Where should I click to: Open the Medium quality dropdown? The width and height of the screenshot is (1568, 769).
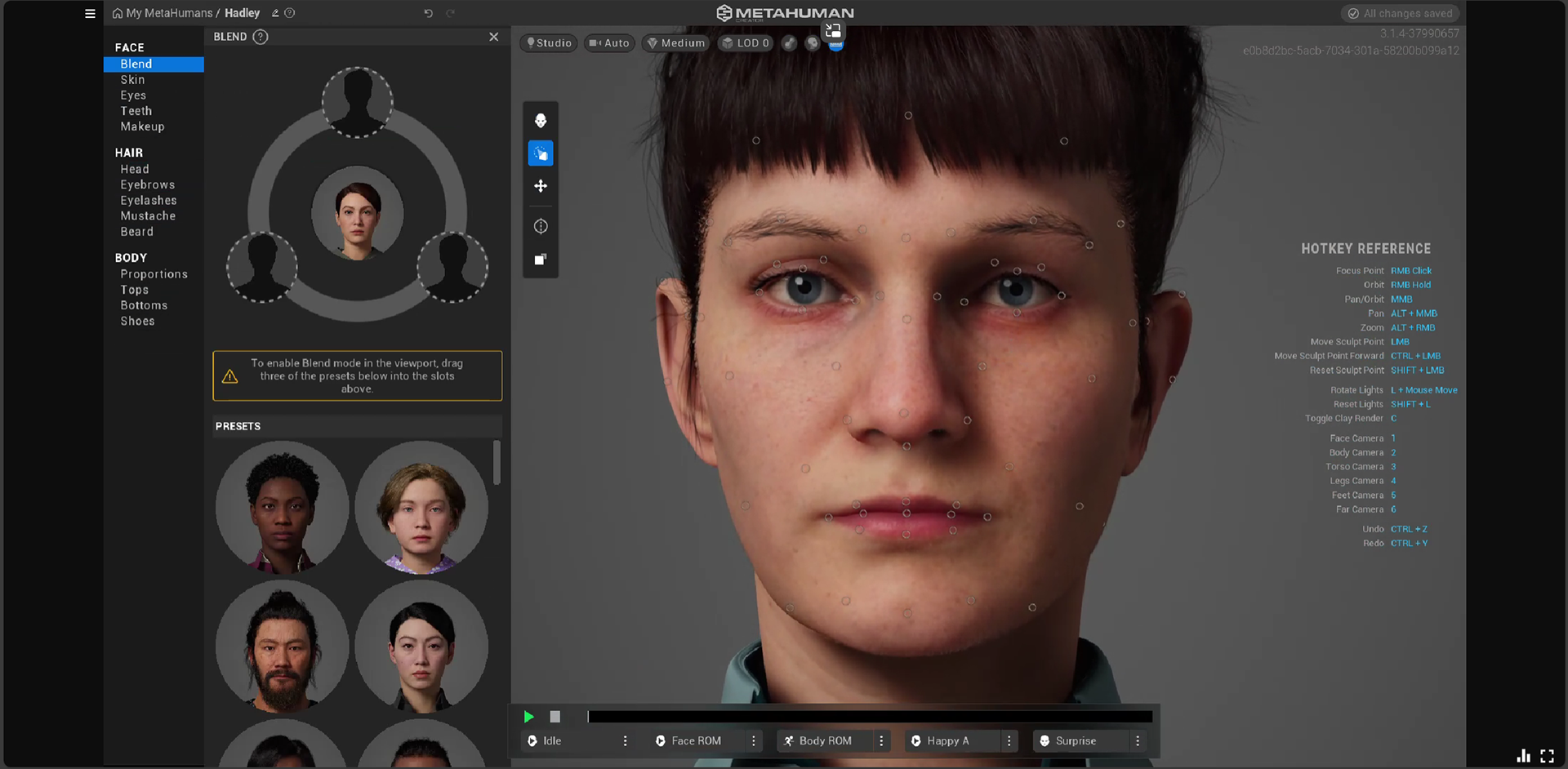pyautogui.click(x=676, y=43)
